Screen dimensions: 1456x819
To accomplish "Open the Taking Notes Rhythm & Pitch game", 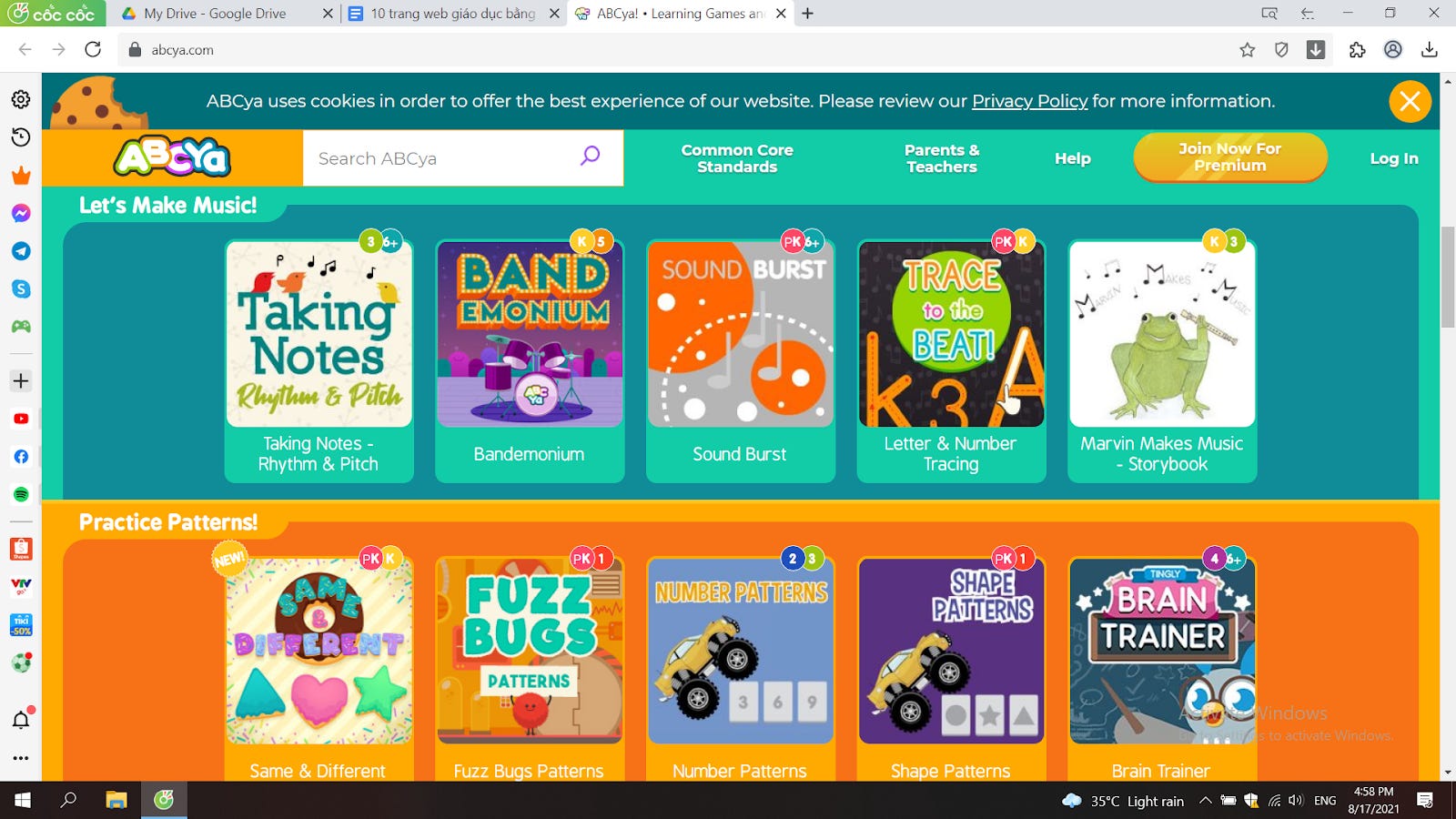I will click(x=318, y=360).
